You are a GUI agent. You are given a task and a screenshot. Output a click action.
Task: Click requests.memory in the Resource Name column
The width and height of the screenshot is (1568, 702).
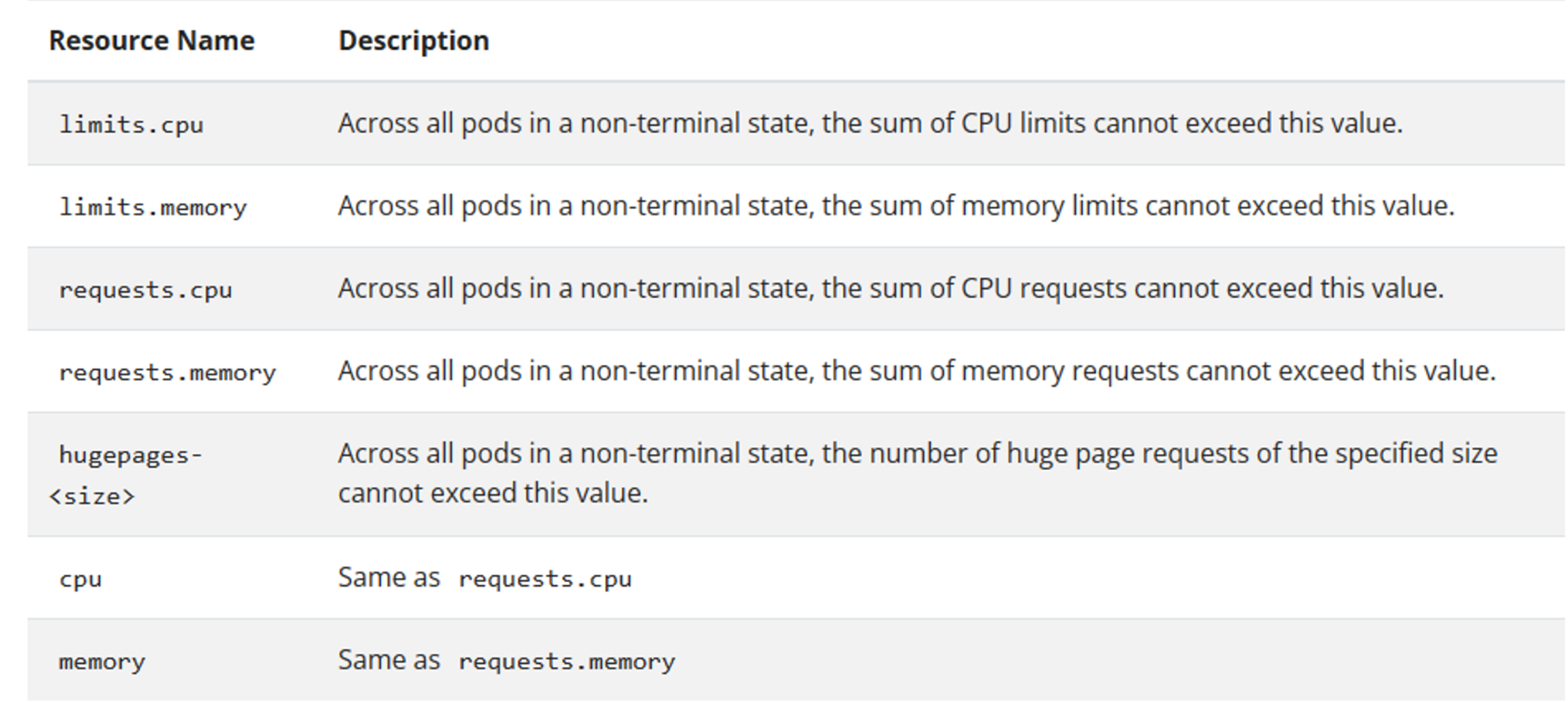pyautogui.click(x=167, y=372)
